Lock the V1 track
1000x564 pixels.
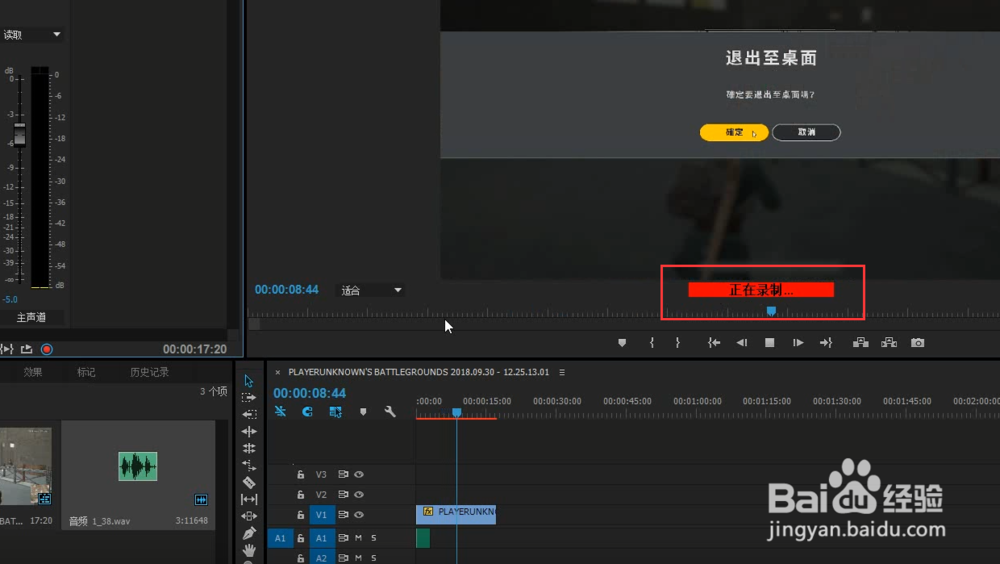[x=300, y=515]
